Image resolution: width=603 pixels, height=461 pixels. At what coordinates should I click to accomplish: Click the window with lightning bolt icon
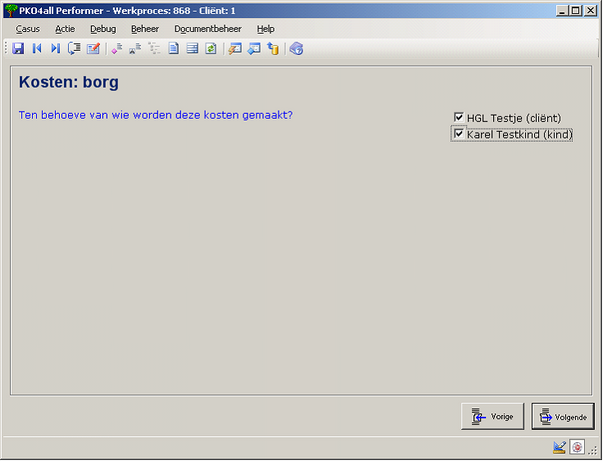pos(235,48)
